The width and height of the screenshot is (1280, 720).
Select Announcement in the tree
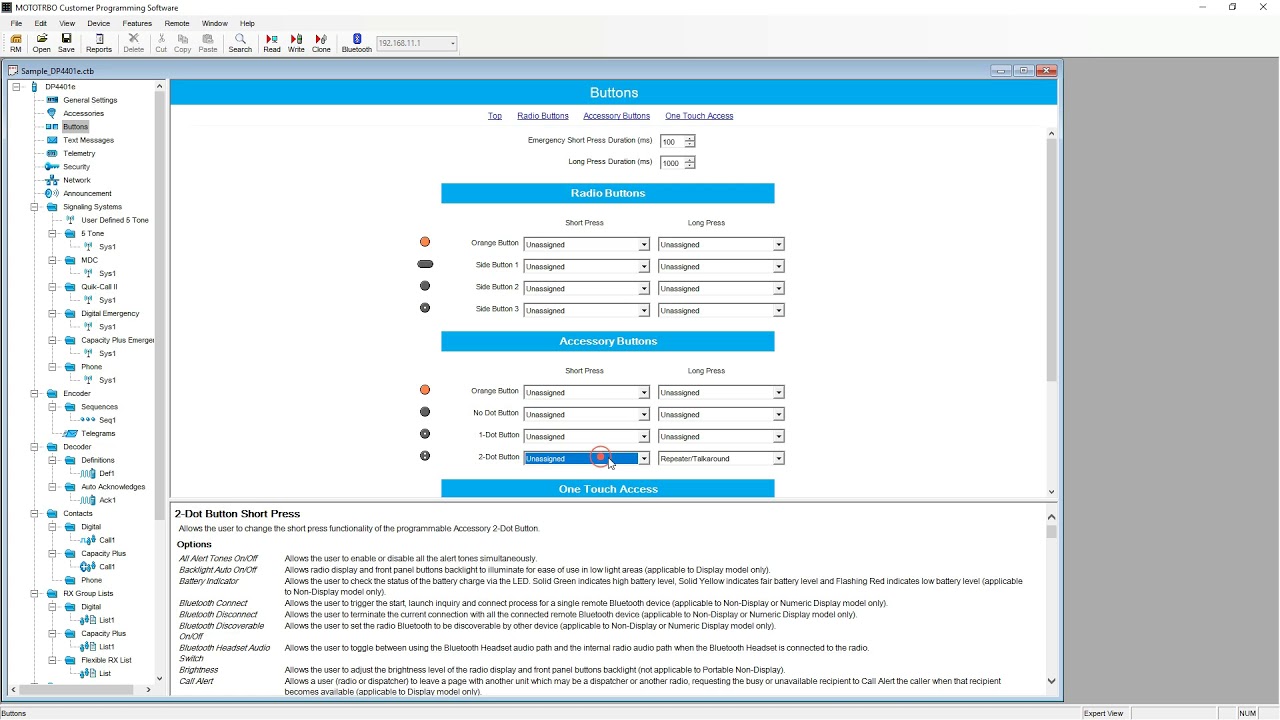[x=87, y=193]
